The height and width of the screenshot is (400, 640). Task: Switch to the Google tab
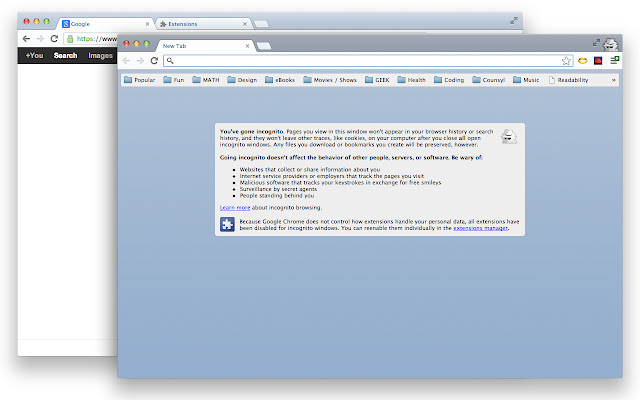(106, 24)
